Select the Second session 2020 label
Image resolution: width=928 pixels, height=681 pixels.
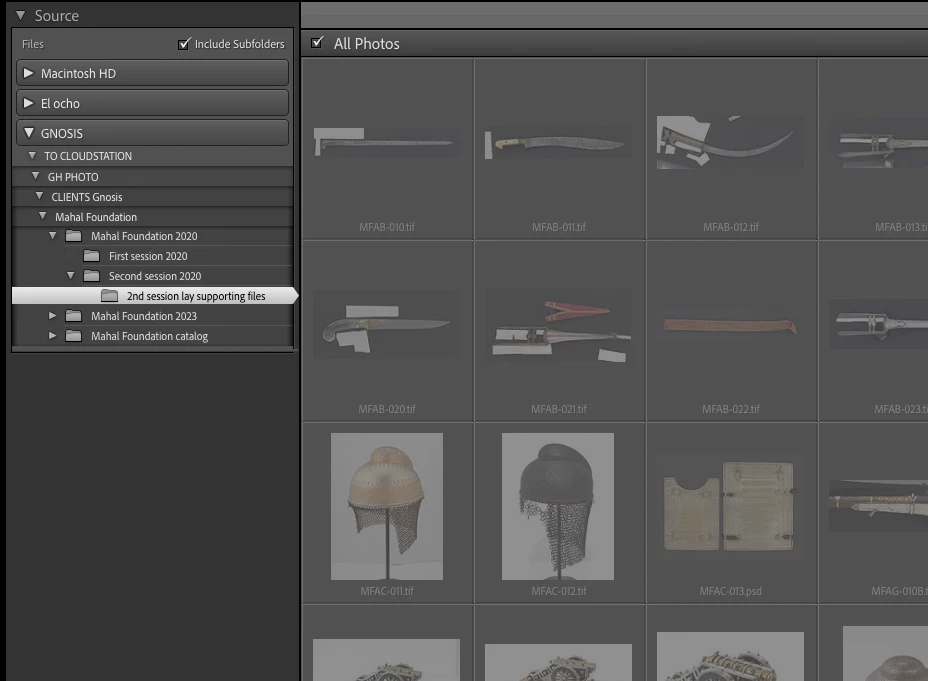point(154,276)
